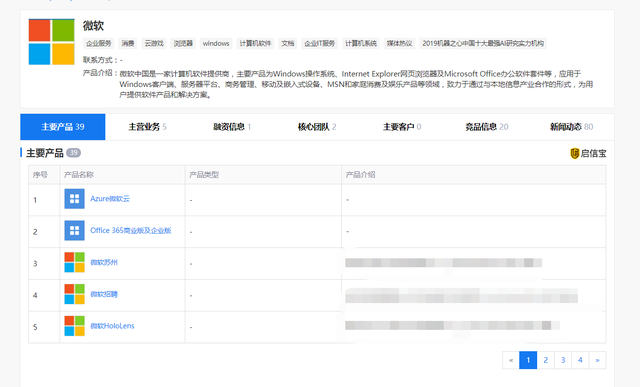Open the Office 365商业版及企业版 link
Viewport: 640px width, 387px height.
coord(131,231)
